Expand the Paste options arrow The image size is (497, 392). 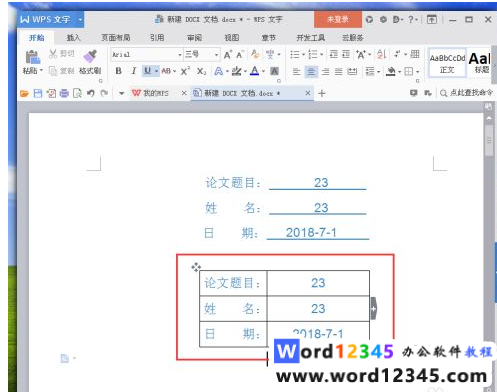pyautogui.click(x=41, y=70)
